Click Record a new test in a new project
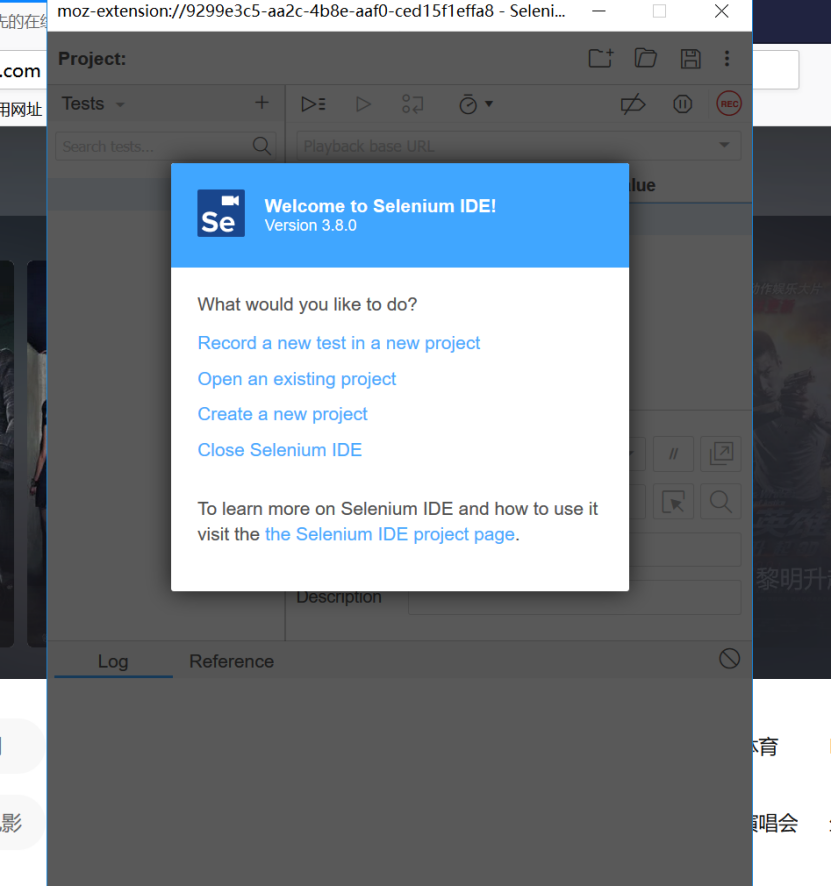 (339, 343)
